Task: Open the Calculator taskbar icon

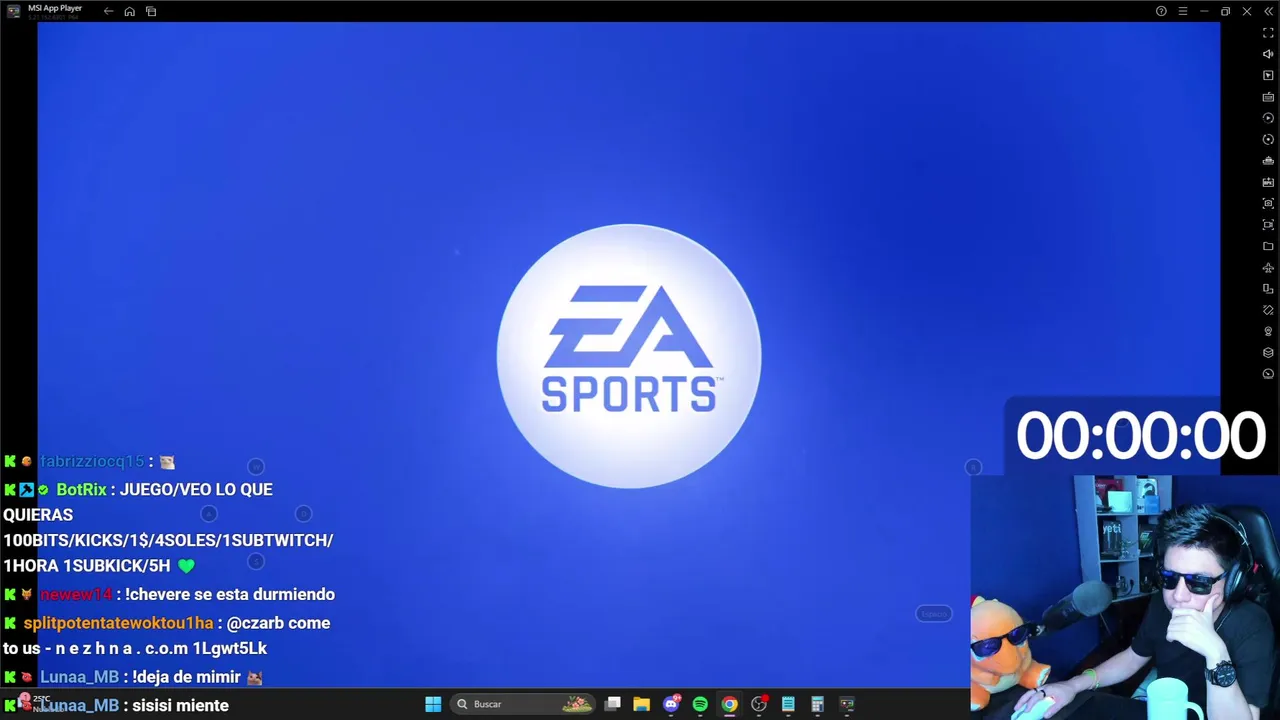Action: click(x=817, y=704)
